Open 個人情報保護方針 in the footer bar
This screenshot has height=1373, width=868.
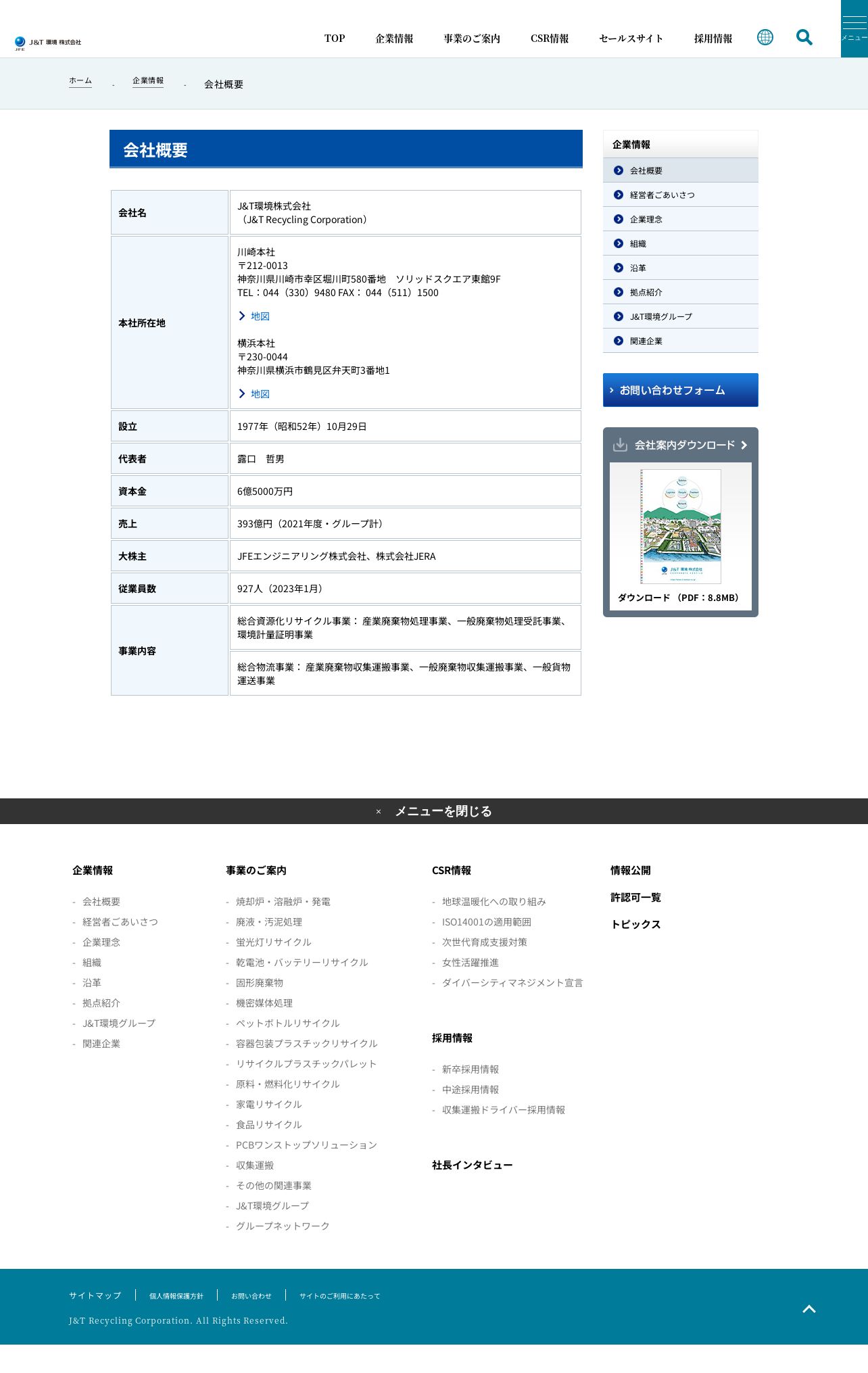click(x=176, y=1296)
